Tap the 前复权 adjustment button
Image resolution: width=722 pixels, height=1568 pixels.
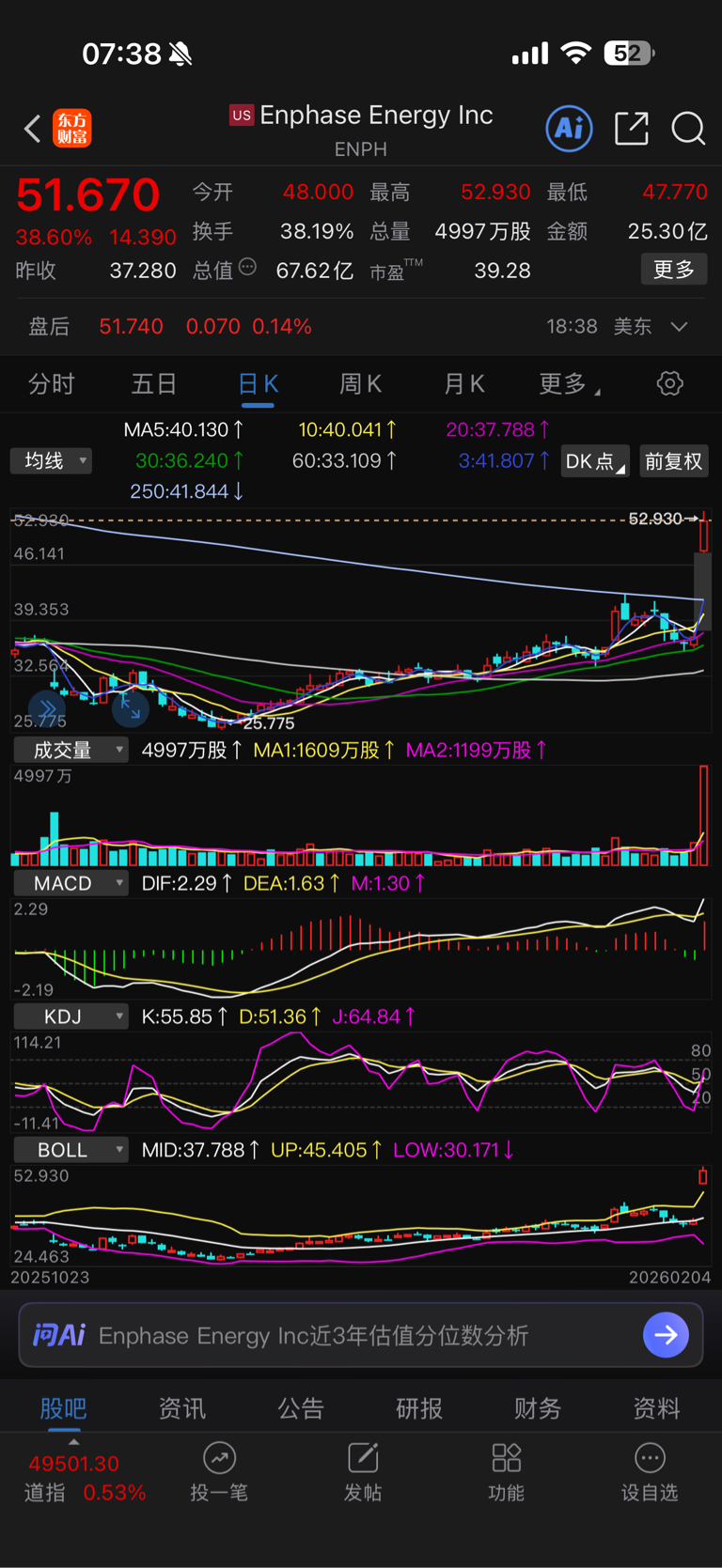pyautogui.click(x=674, y=461)
